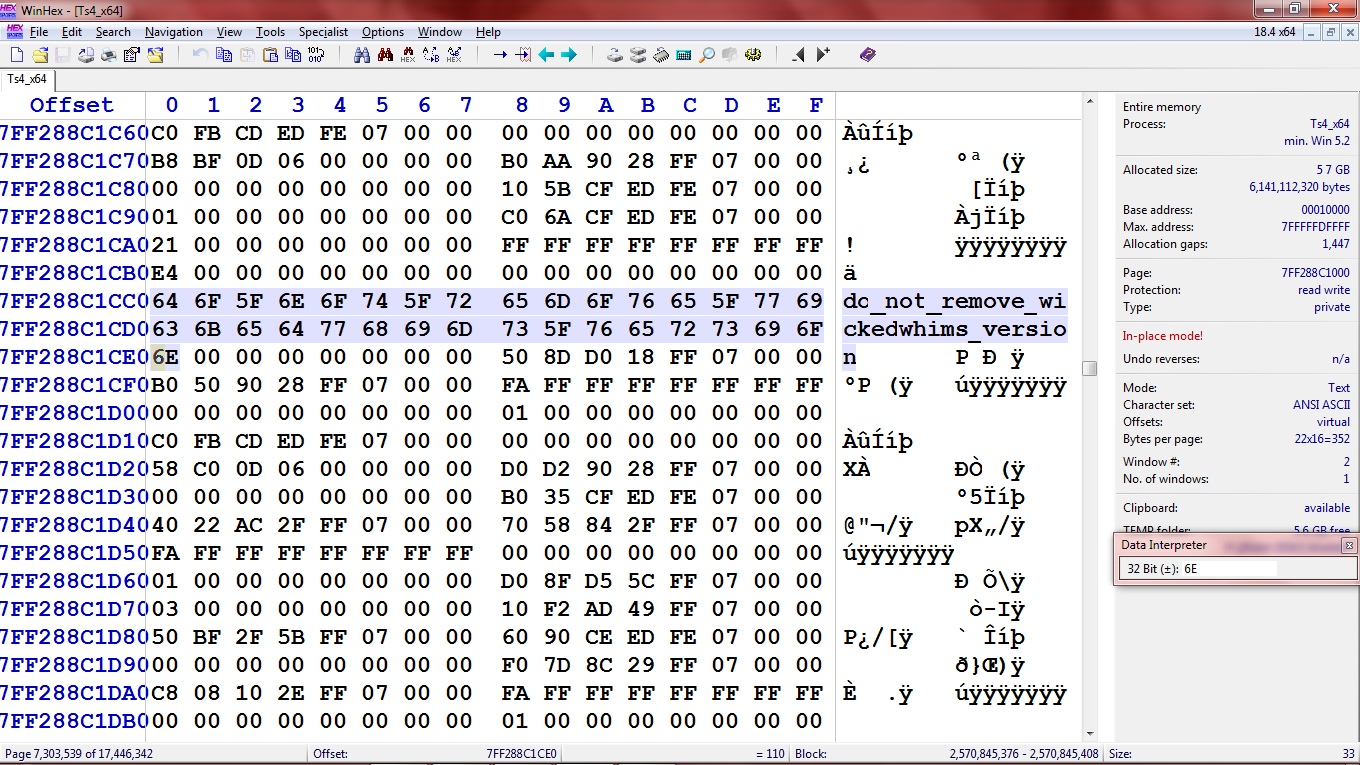Click the Open file folder icon
This screenshot has width=1360, height=765.
tap(40, 55)
